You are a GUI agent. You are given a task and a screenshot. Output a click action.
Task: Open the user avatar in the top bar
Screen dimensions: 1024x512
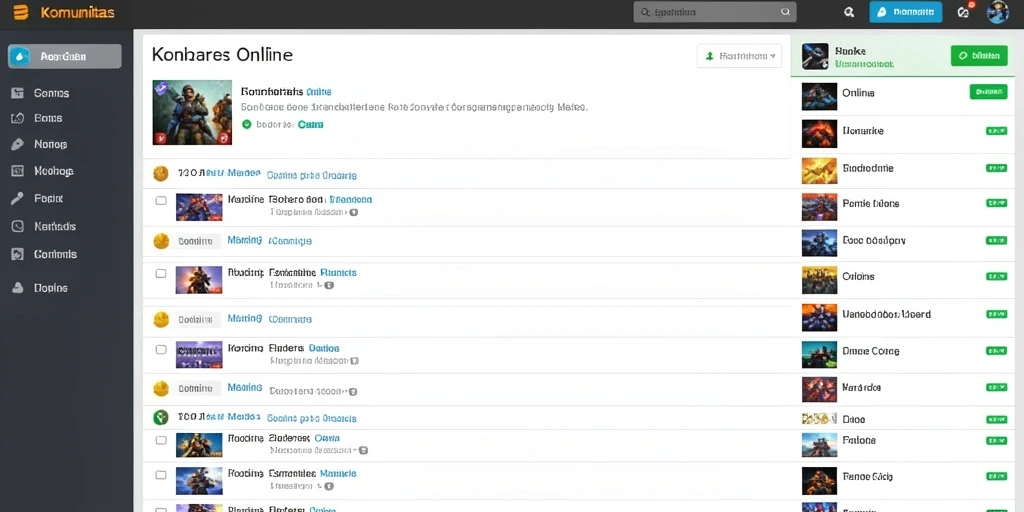pyautogui.click(x=997, y=12)
